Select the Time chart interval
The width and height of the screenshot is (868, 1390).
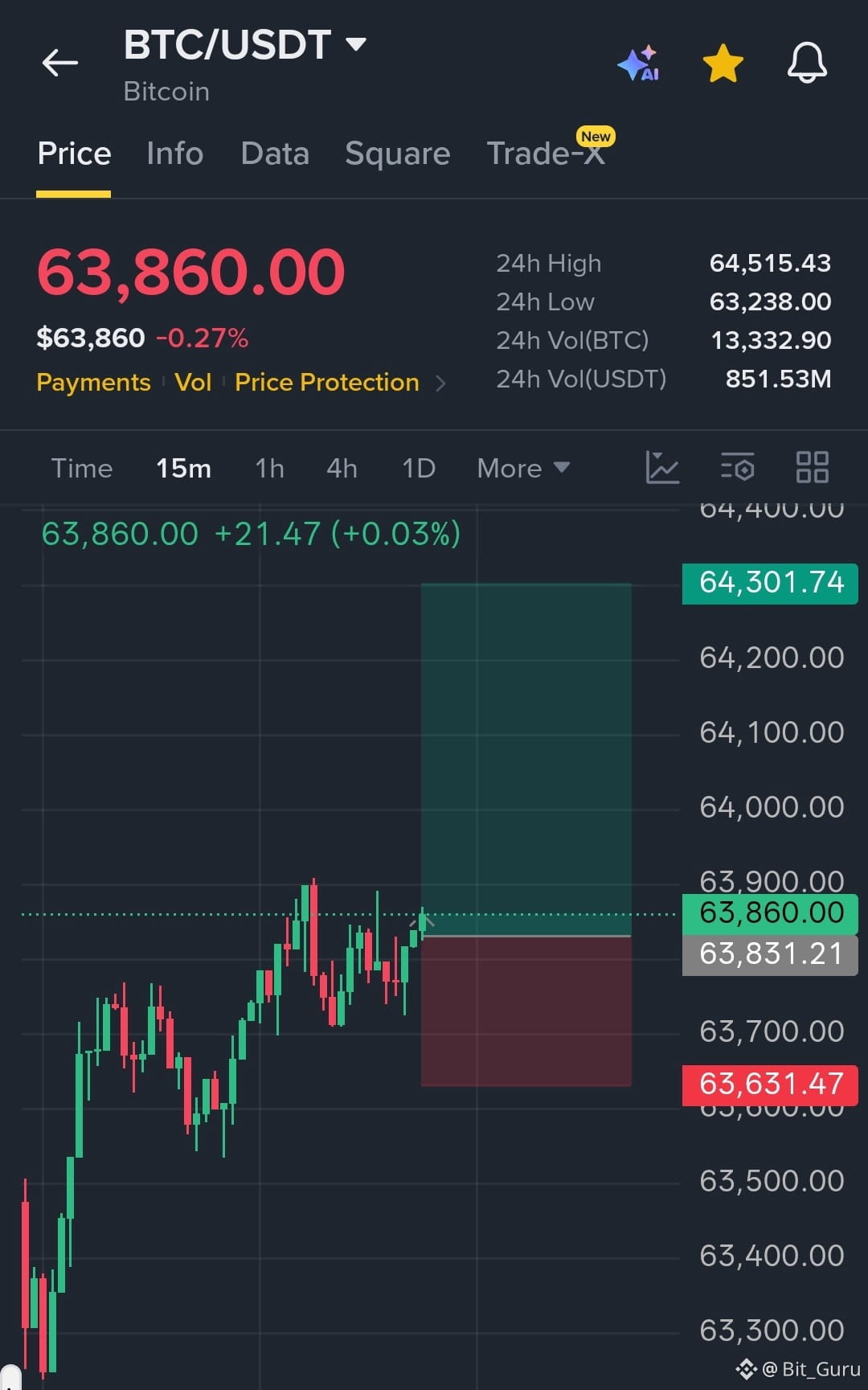pyautogui.click(x=82, y=468)
